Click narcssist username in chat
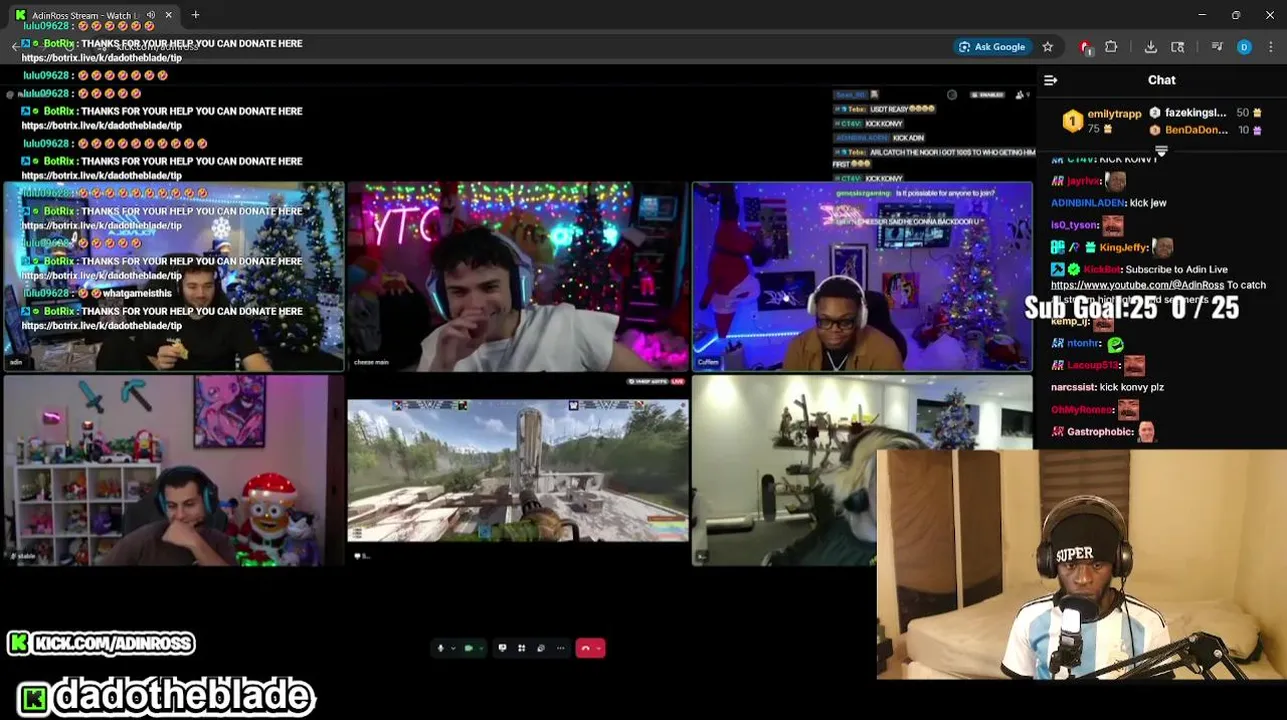This screenshot has width=1287, height=720. 1073,387
